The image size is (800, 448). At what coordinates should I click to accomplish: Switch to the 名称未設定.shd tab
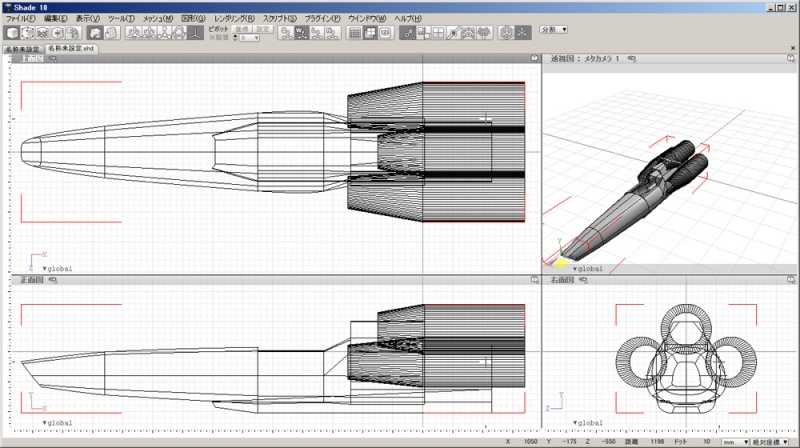71,48
